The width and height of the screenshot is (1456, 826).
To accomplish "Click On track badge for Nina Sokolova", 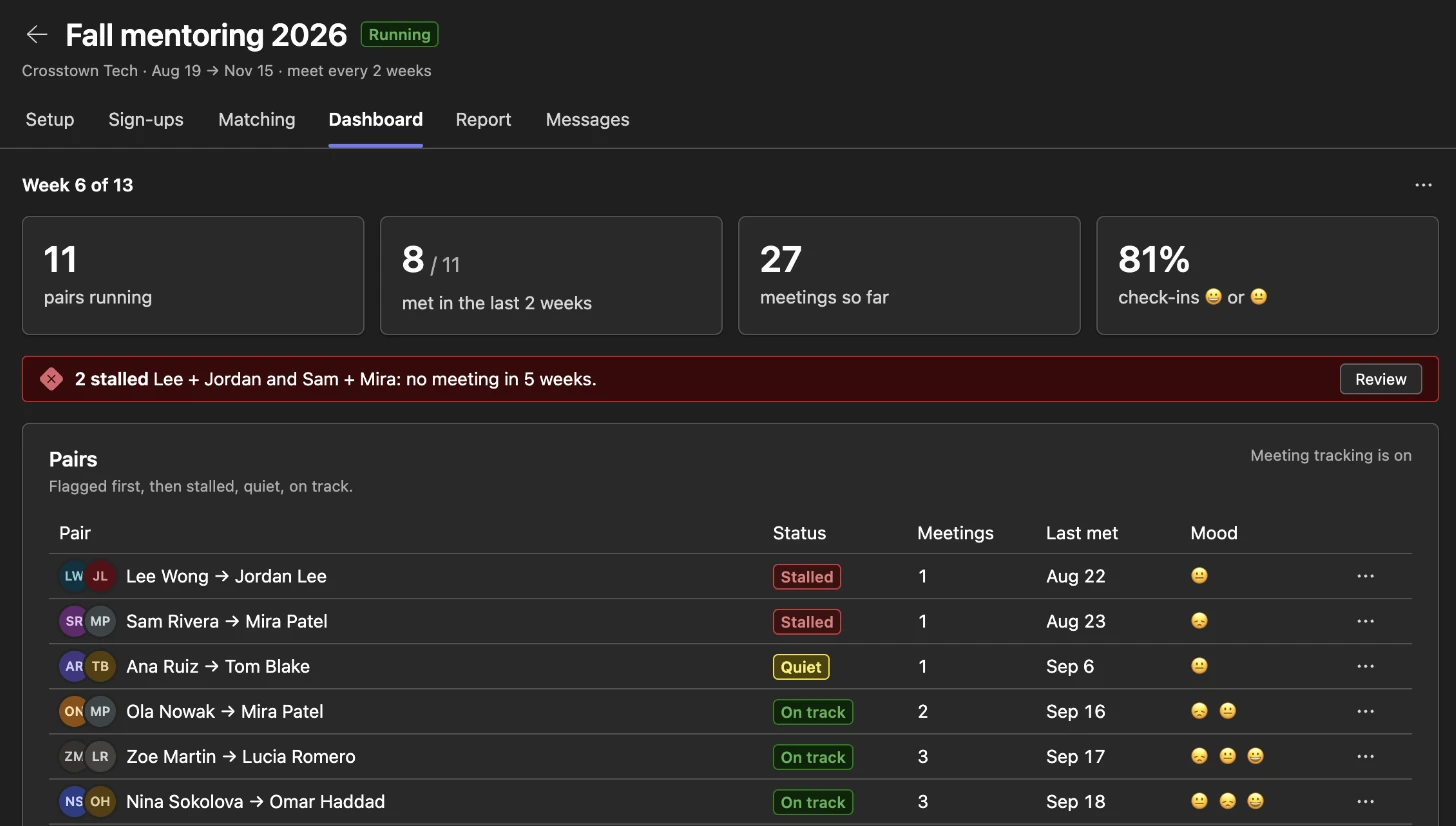I will 813,802.
